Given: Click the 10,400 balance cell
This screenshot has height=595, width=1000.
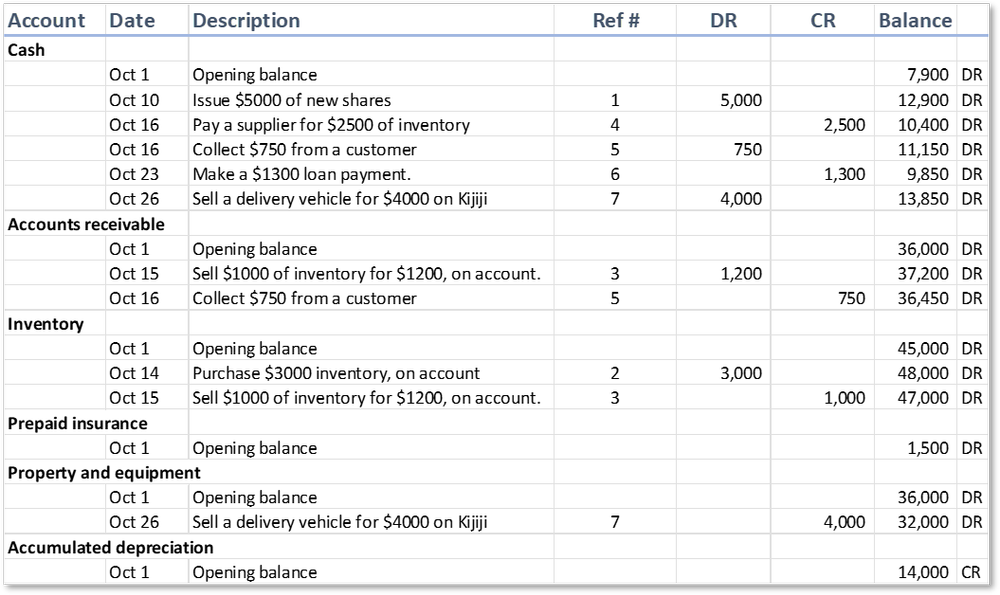Looking at the screenshot, I should click(x=923, y=125).
